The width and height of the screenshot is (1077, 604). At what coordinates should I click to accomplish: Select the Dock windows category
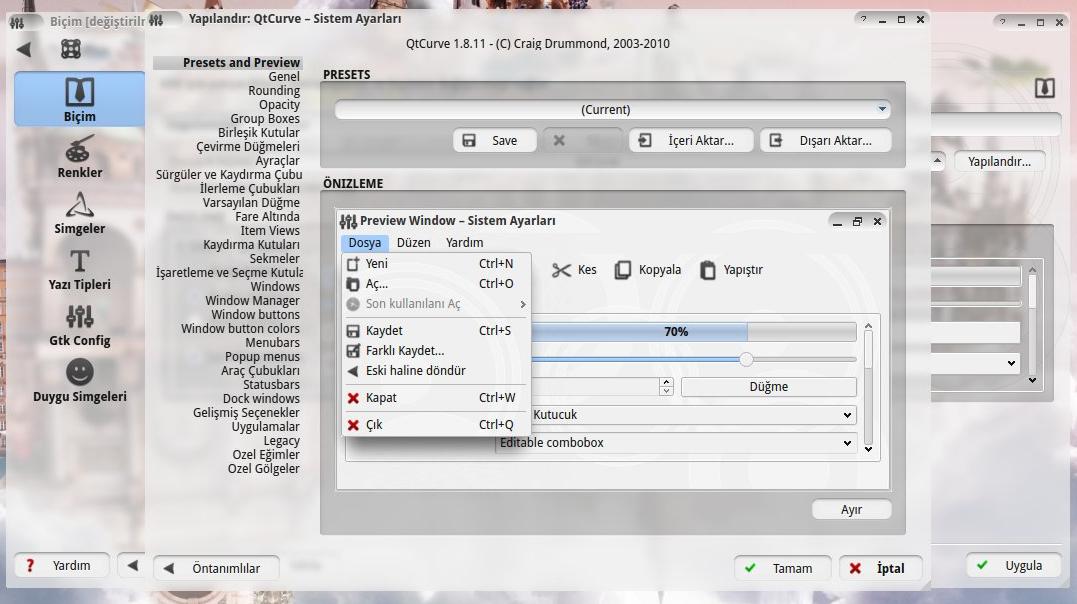click(x=261, y=399)
